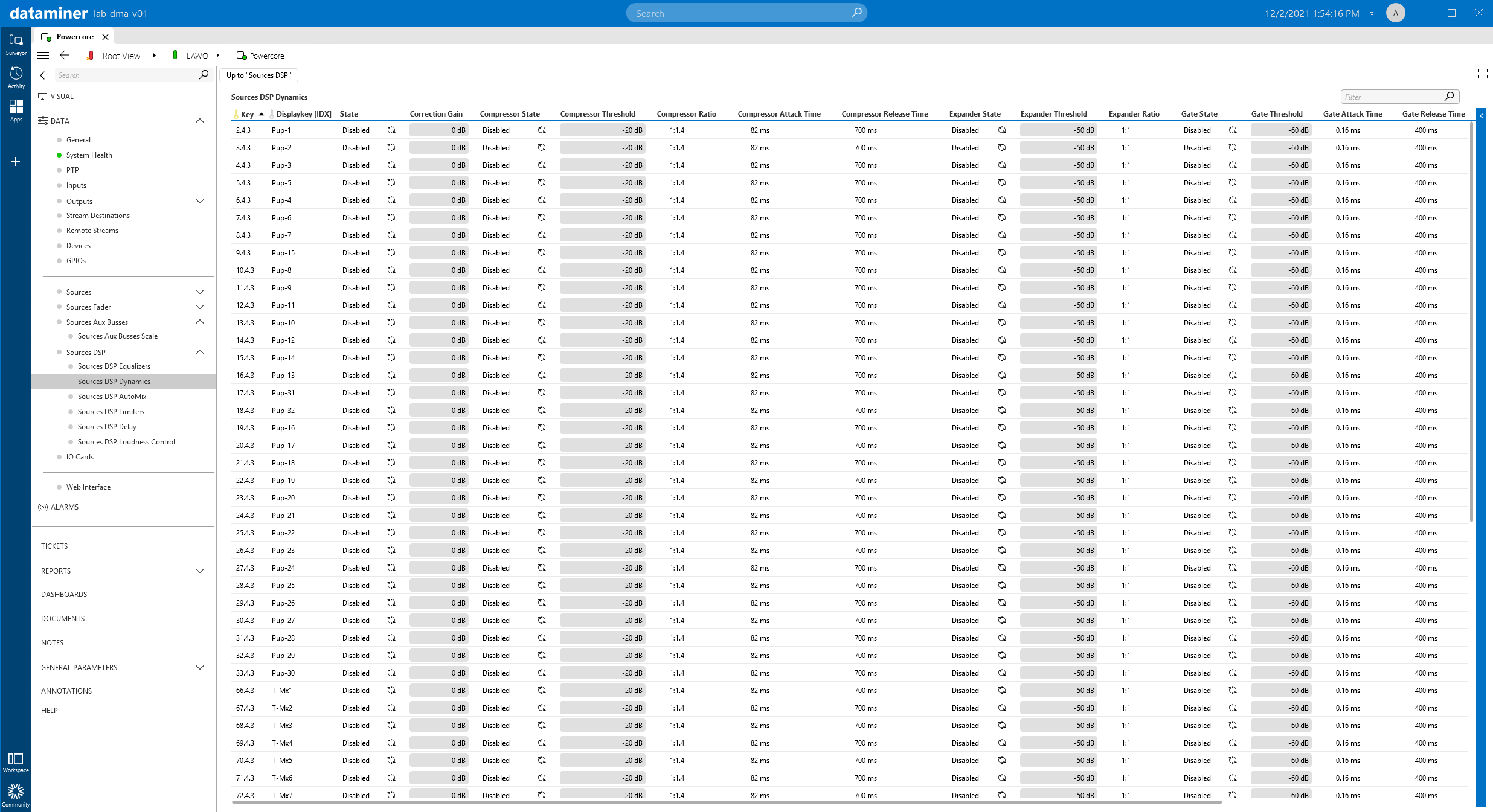This screenshot has width=1493, height=812.
Task: Open the Community sidebar icon
Action: 16,795
